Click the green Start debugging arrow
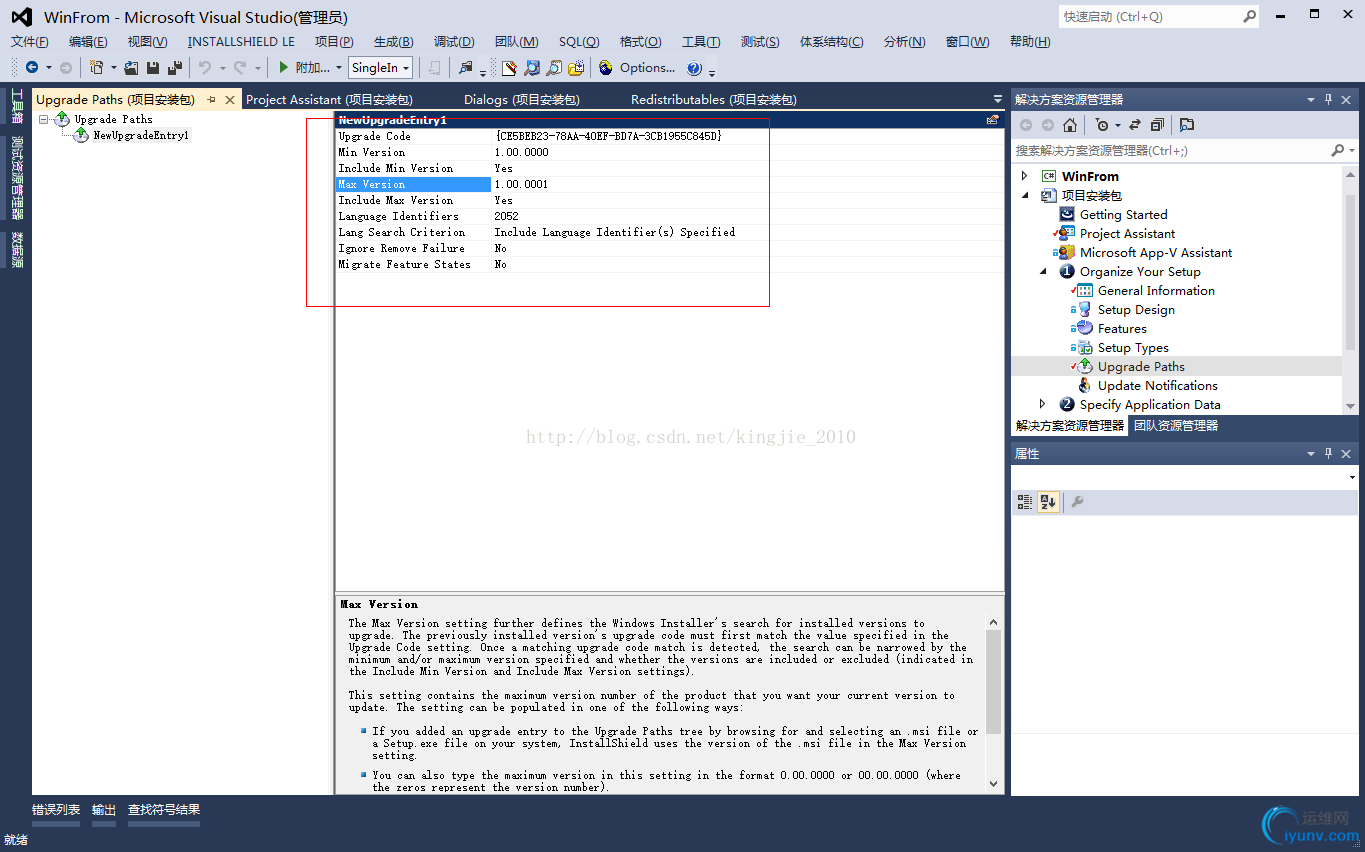Image resolution: width=1365 pixels, height=852 pixels. click(x=284, y=67)
